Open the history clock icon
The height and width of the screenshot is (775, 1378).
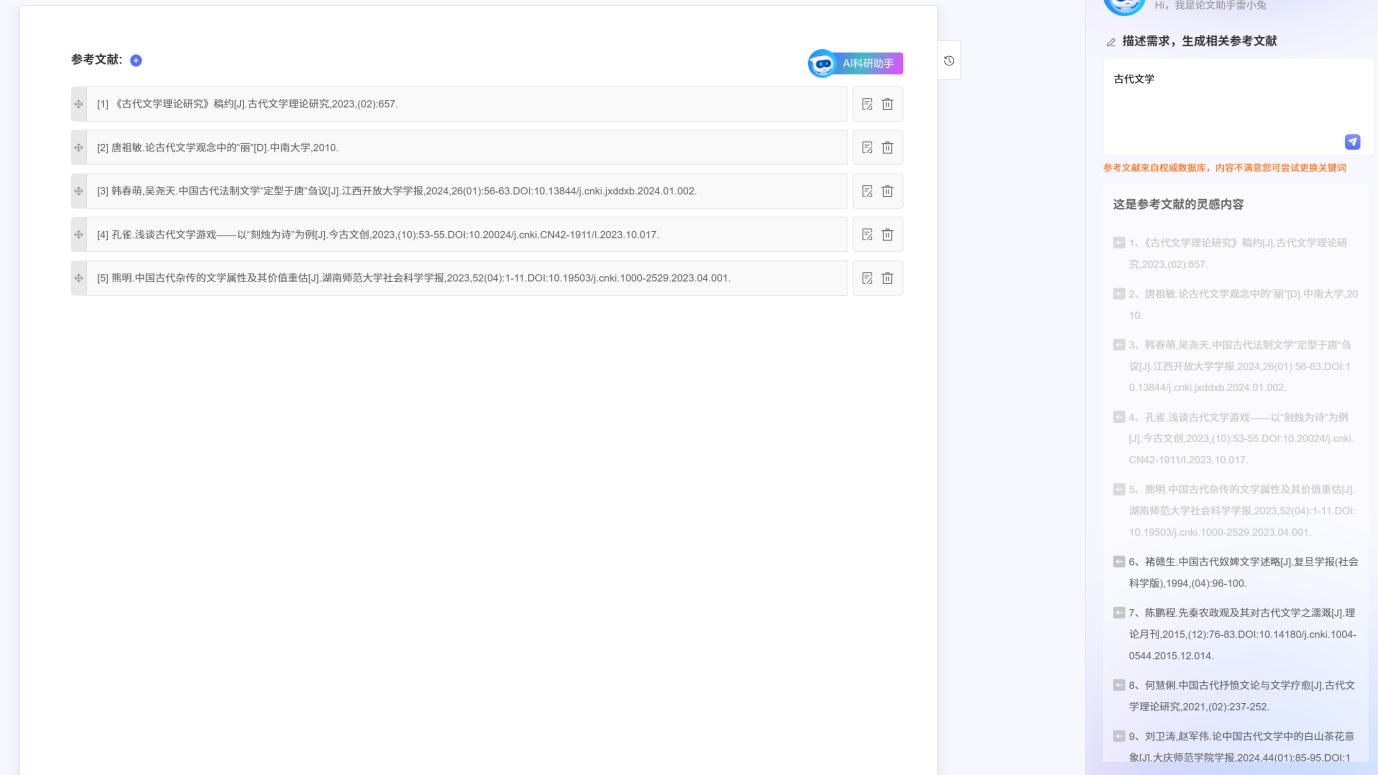tap(949, 61)
